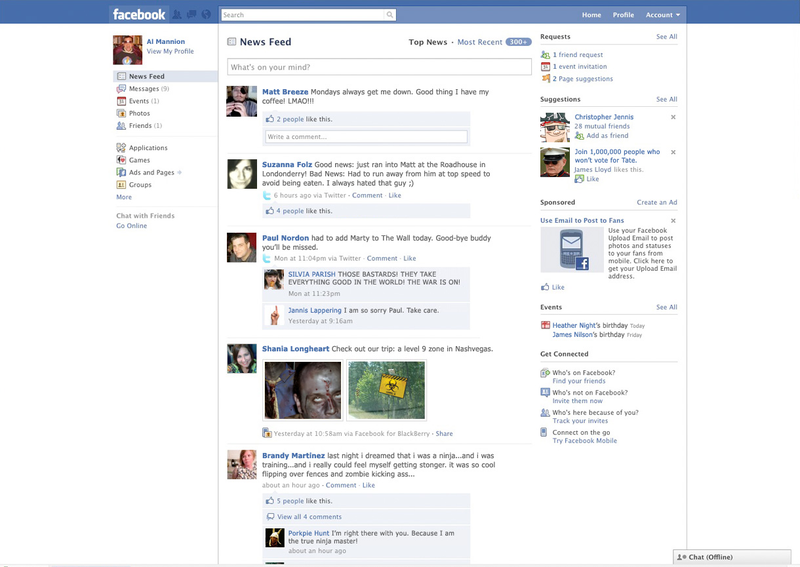Open the zombie face photo thumbnail

(x=303, y=390)
